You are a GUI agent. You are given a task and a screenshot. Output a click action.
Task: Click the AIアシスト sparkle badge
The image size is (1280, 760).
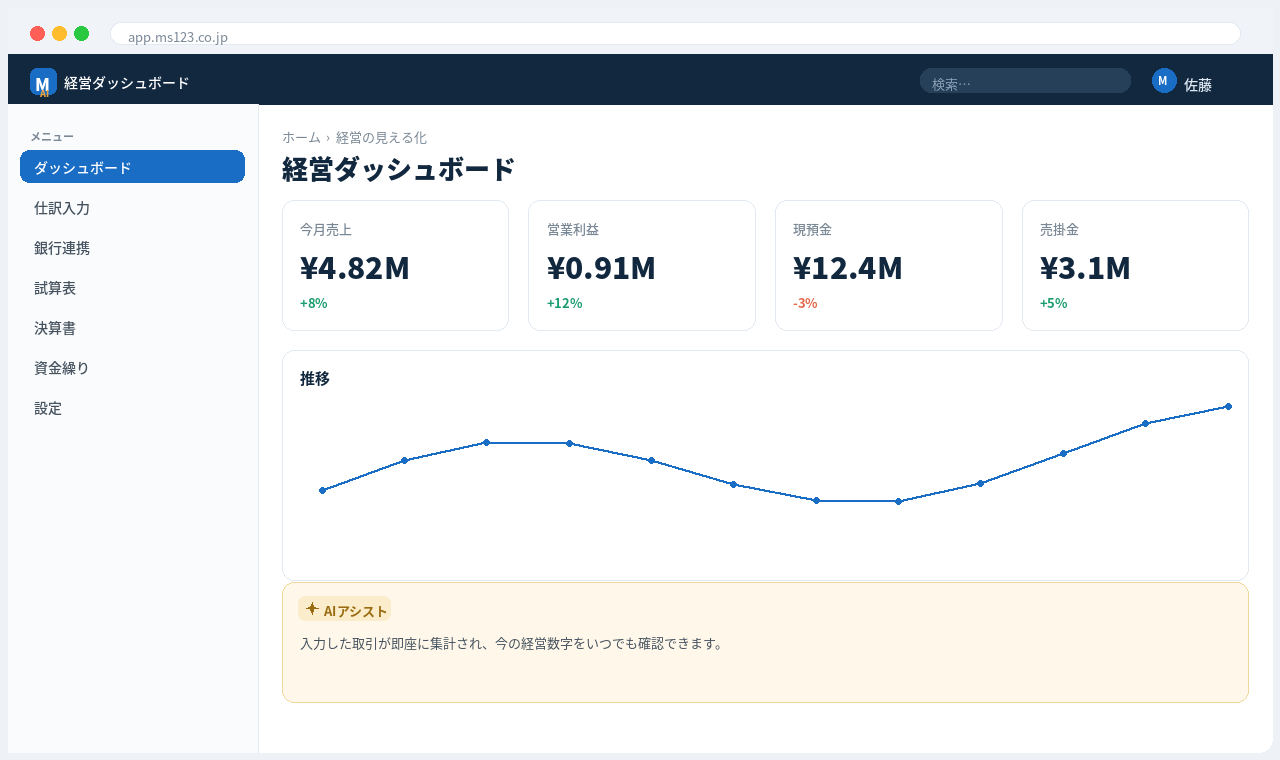345,609
